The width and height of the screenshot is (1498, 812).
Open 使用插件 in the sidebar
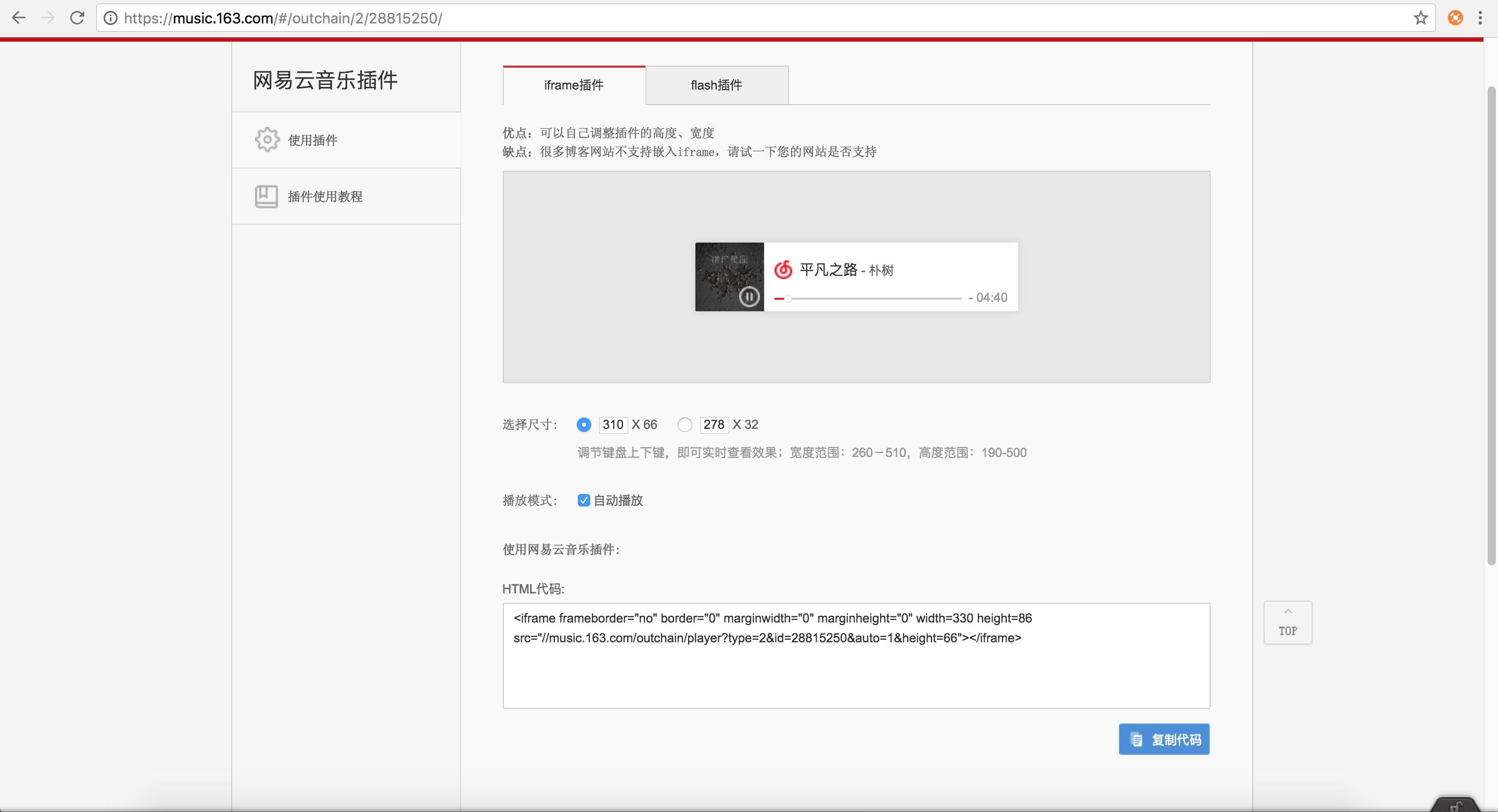pyautogui.click(x=346, y=139)
